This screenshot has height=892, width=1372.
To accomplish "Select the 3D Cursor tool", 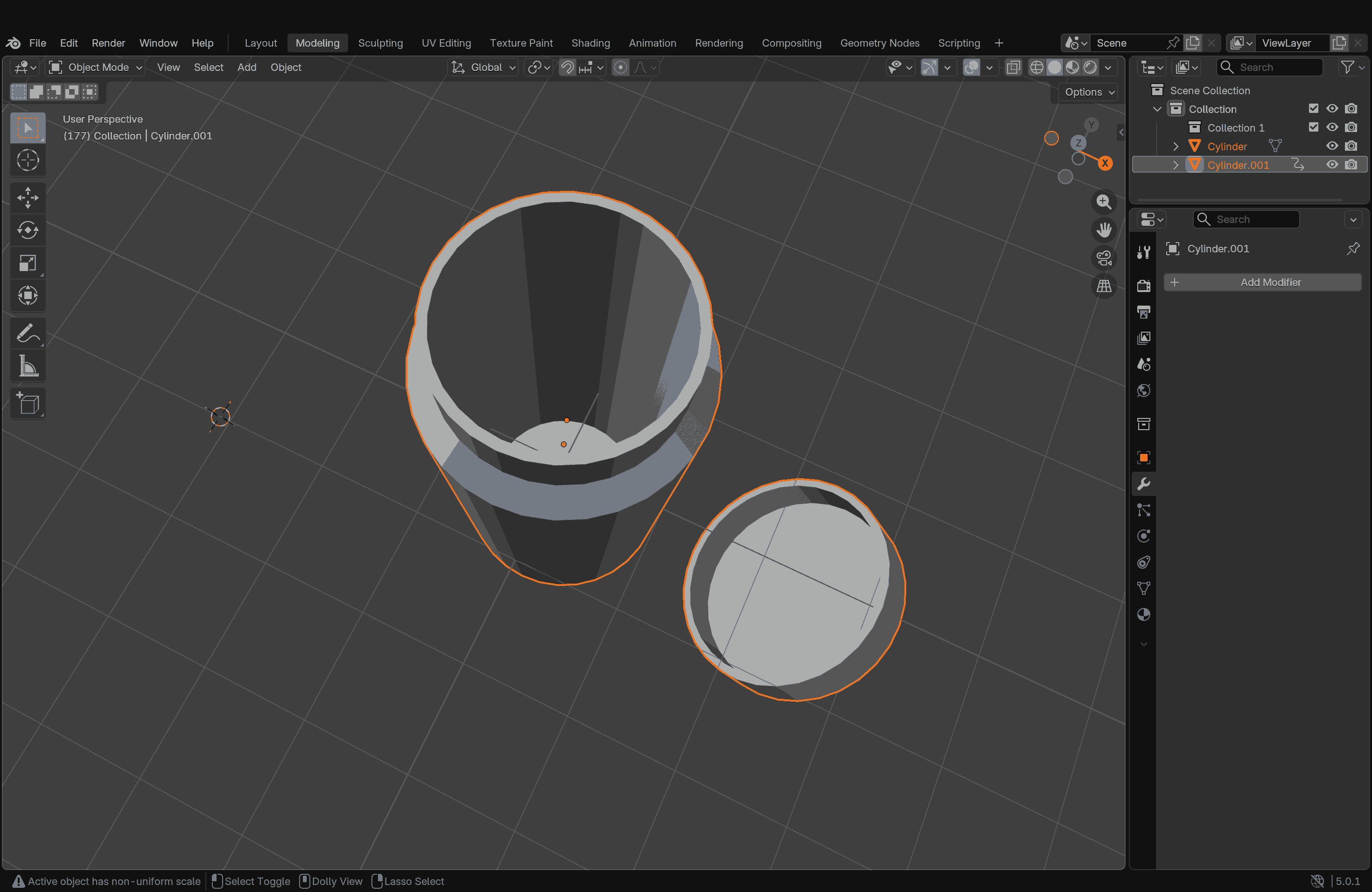I will pos(28,160).
